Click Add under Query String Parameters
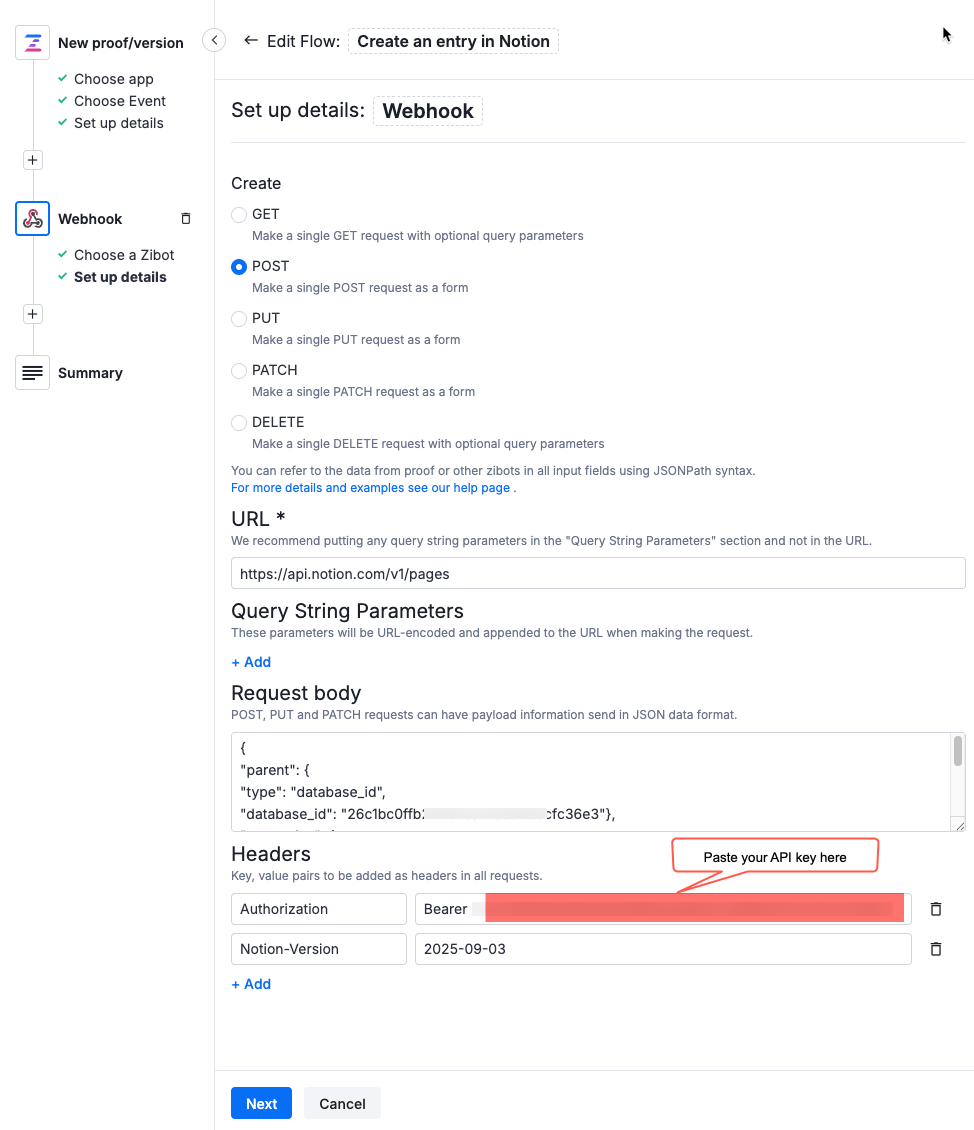 (250, 661)
